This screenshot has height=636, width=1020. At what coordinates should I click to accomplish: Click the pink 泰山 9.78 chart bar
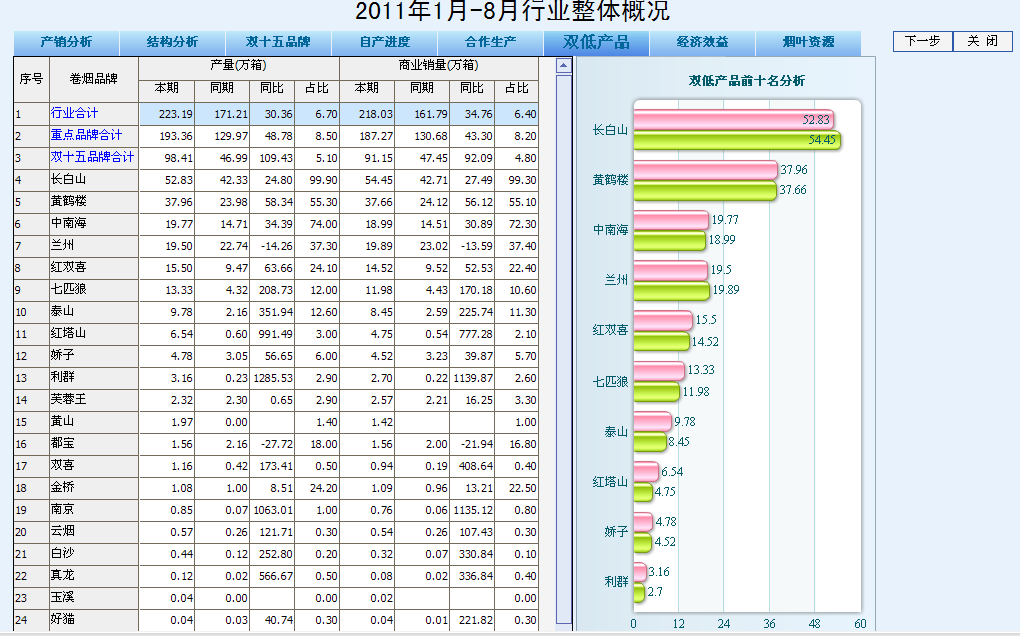[652, 421]
